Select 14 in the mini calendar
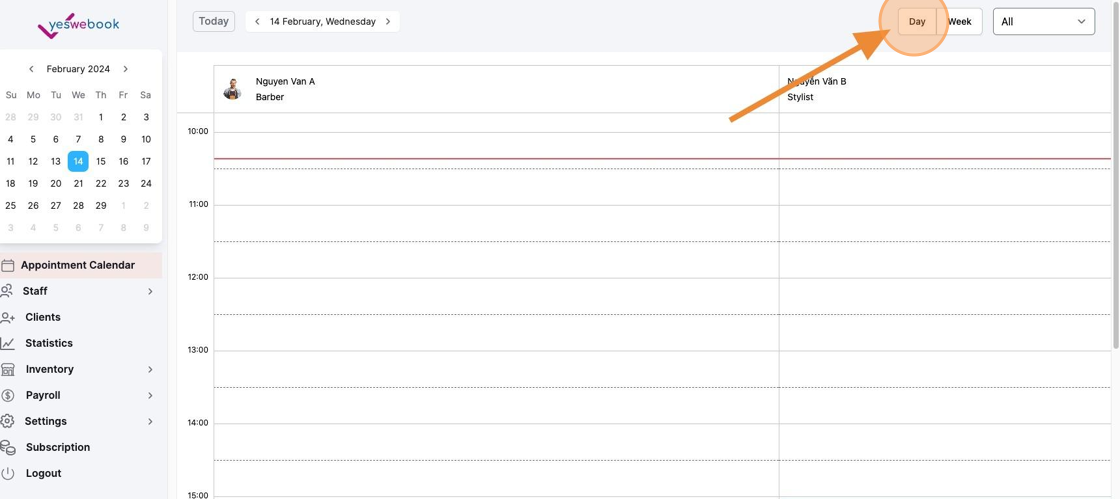This screenshot has height=499, width=1120. 78,161
